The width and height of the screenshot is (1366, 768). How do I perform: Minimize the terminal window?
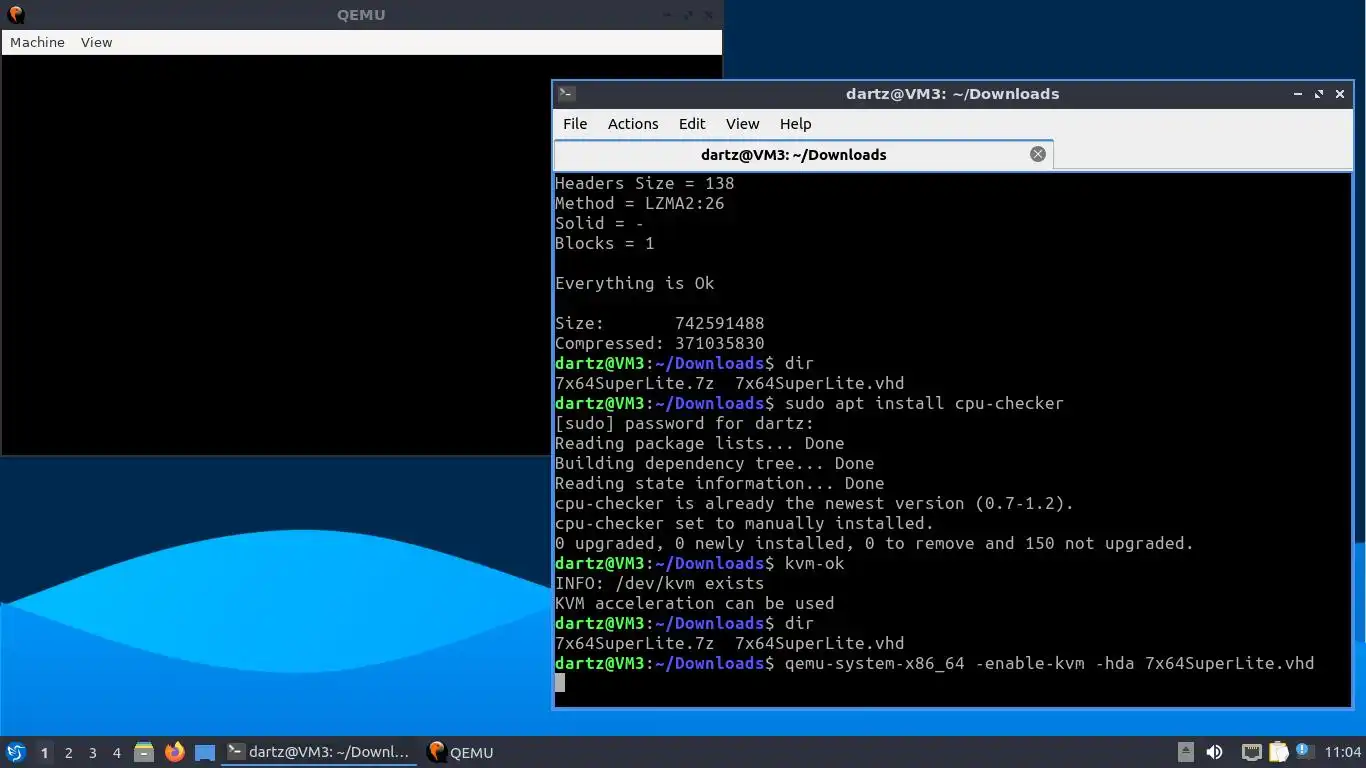pyautogui.click(x=1298, y=94)
